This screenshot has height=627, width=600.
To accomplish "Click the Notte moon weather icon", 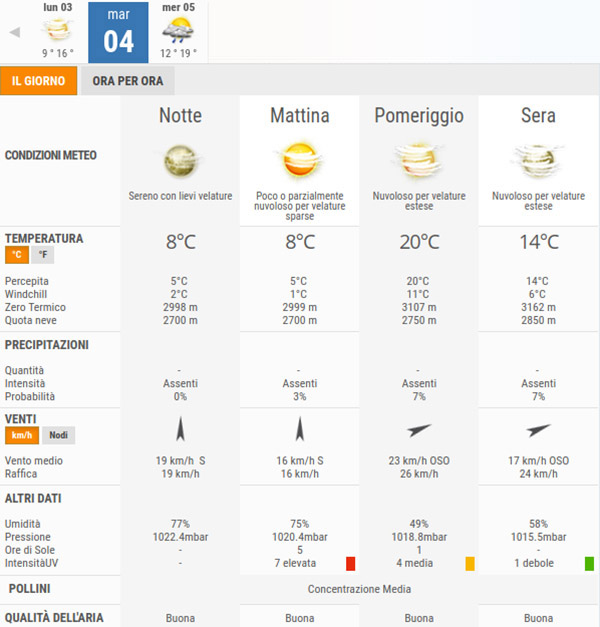I will coord(180,161).
